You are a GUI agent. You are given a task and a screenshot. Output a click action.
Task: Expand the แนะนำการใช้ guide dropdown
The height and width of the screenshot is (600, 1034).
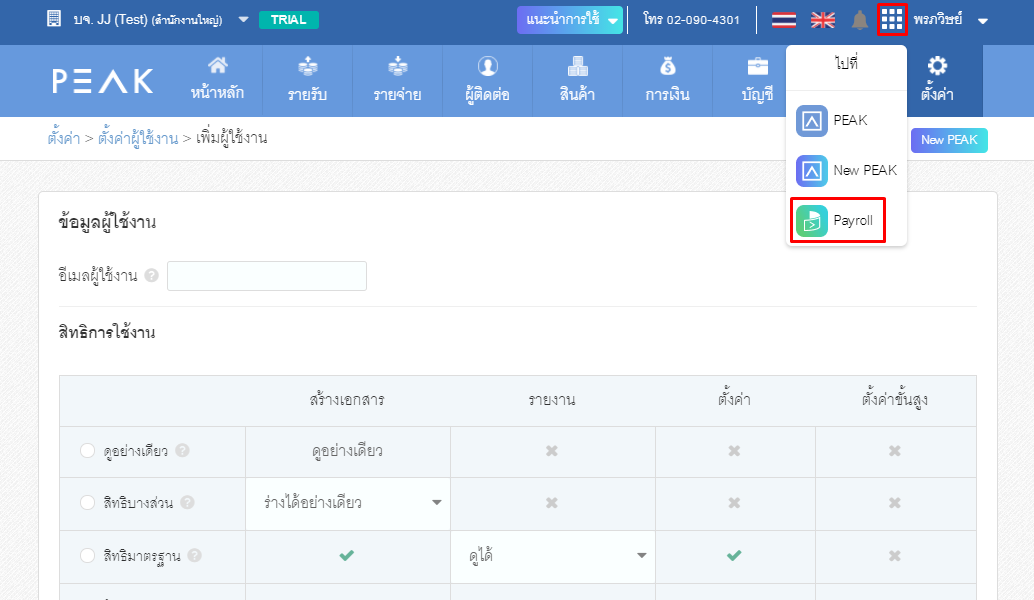coord(570,20)
